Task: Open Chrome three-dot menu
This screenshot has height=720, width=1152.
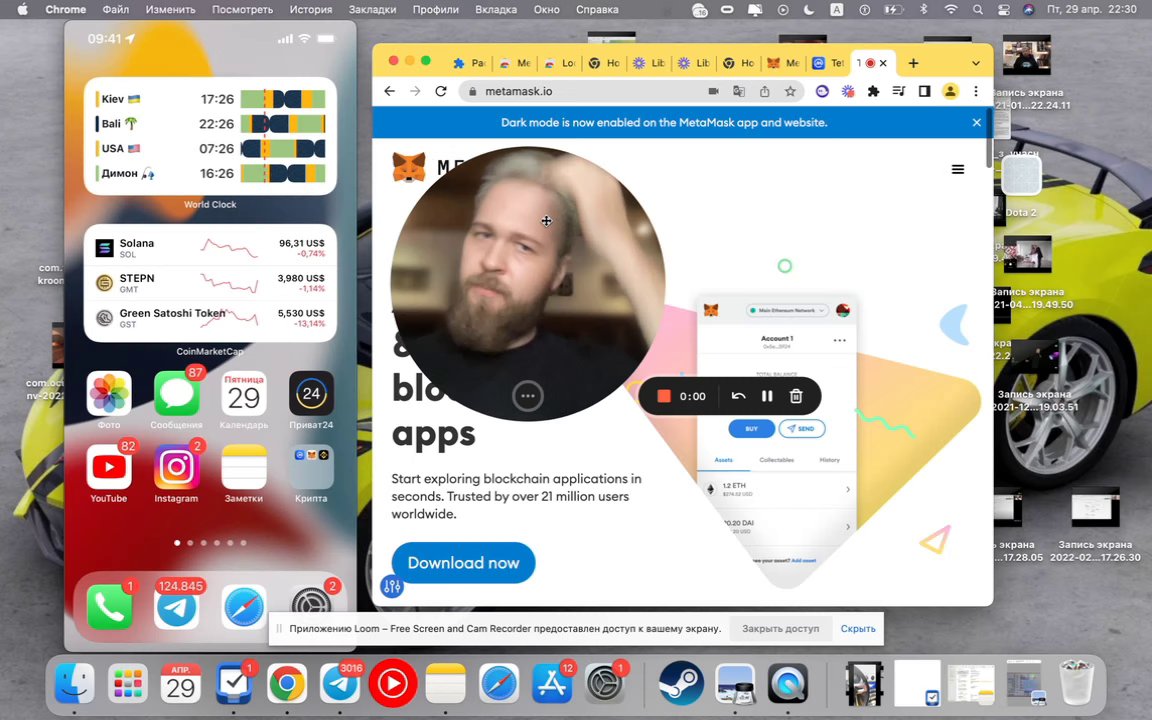Action: [976, 91]
